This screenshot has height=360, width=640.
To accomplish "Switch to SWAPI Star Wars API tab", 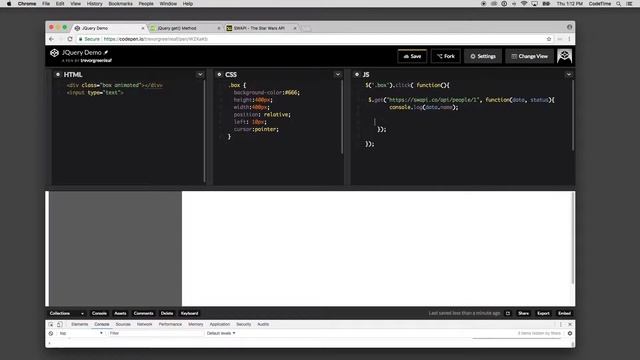I will [261, 28].
